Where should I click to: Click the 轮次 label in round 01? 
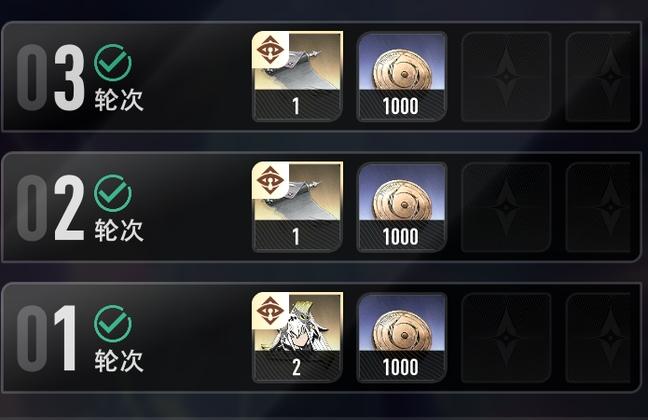tap(119, 361)
